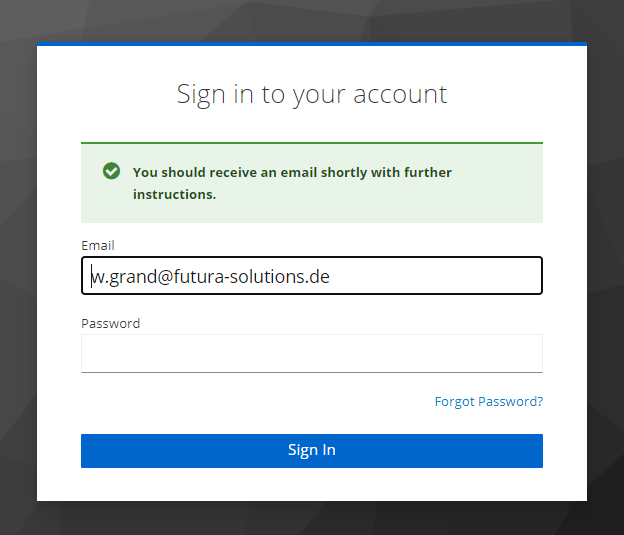Click white space below the Sign In button

pyautogui.click(x=311, y=485)
